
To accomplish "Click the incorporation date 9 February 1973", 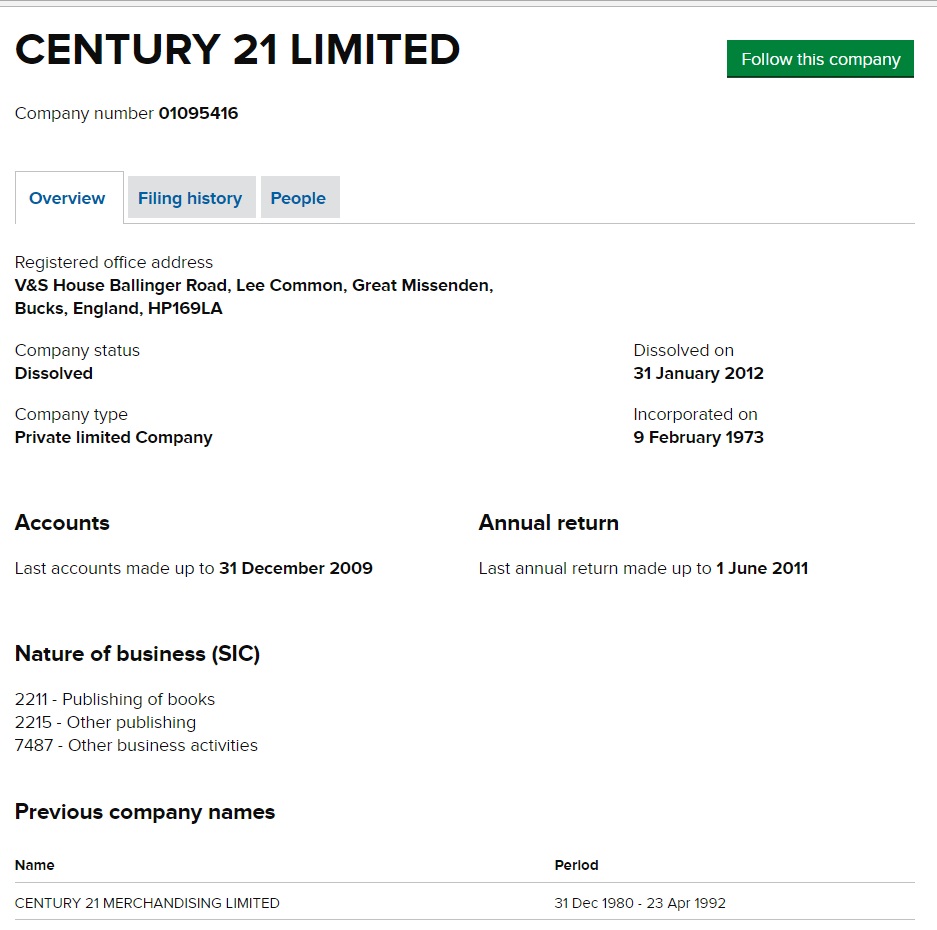I will coord(698,437).
